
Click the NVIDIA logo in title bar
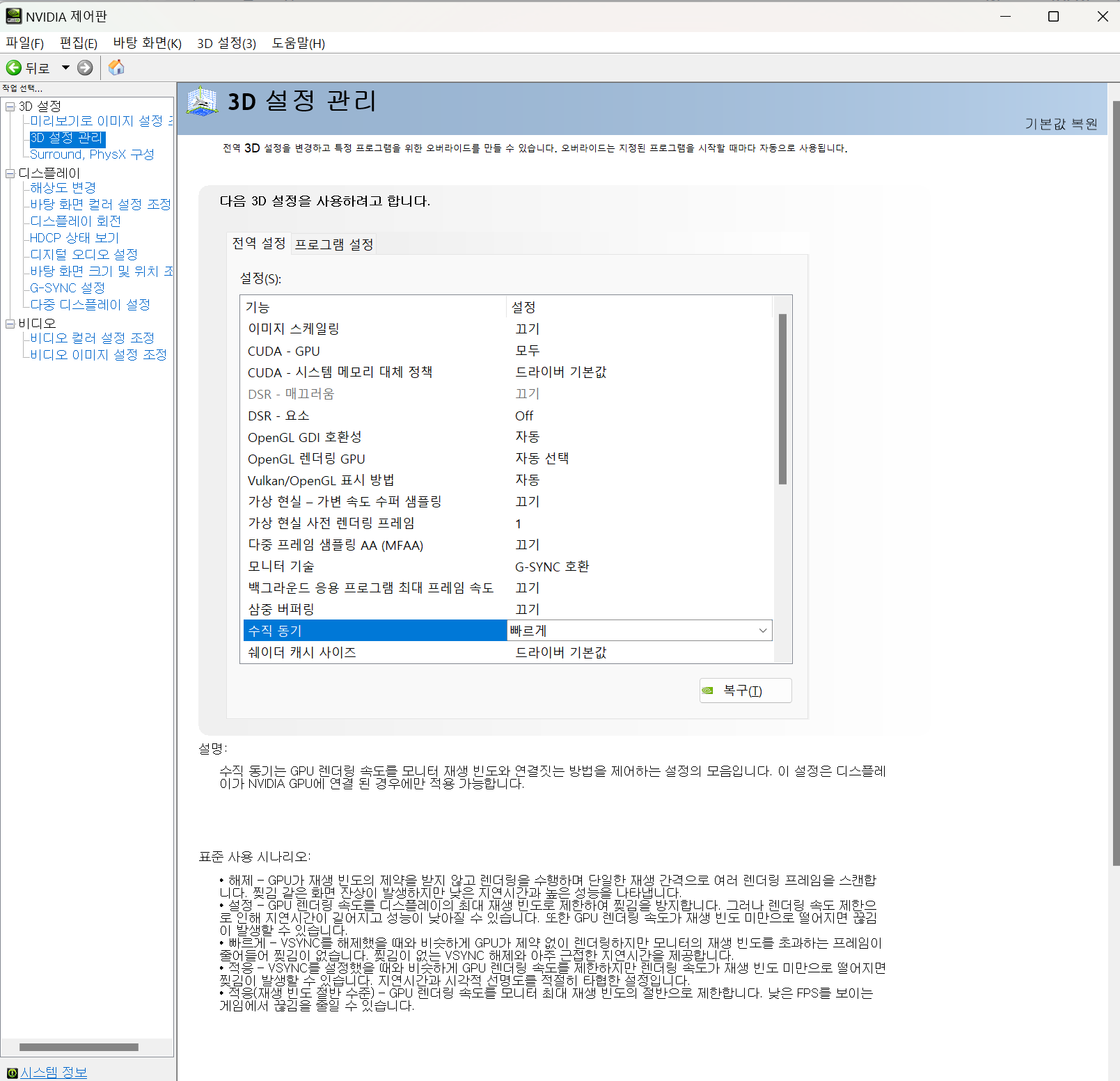point(13,16)
